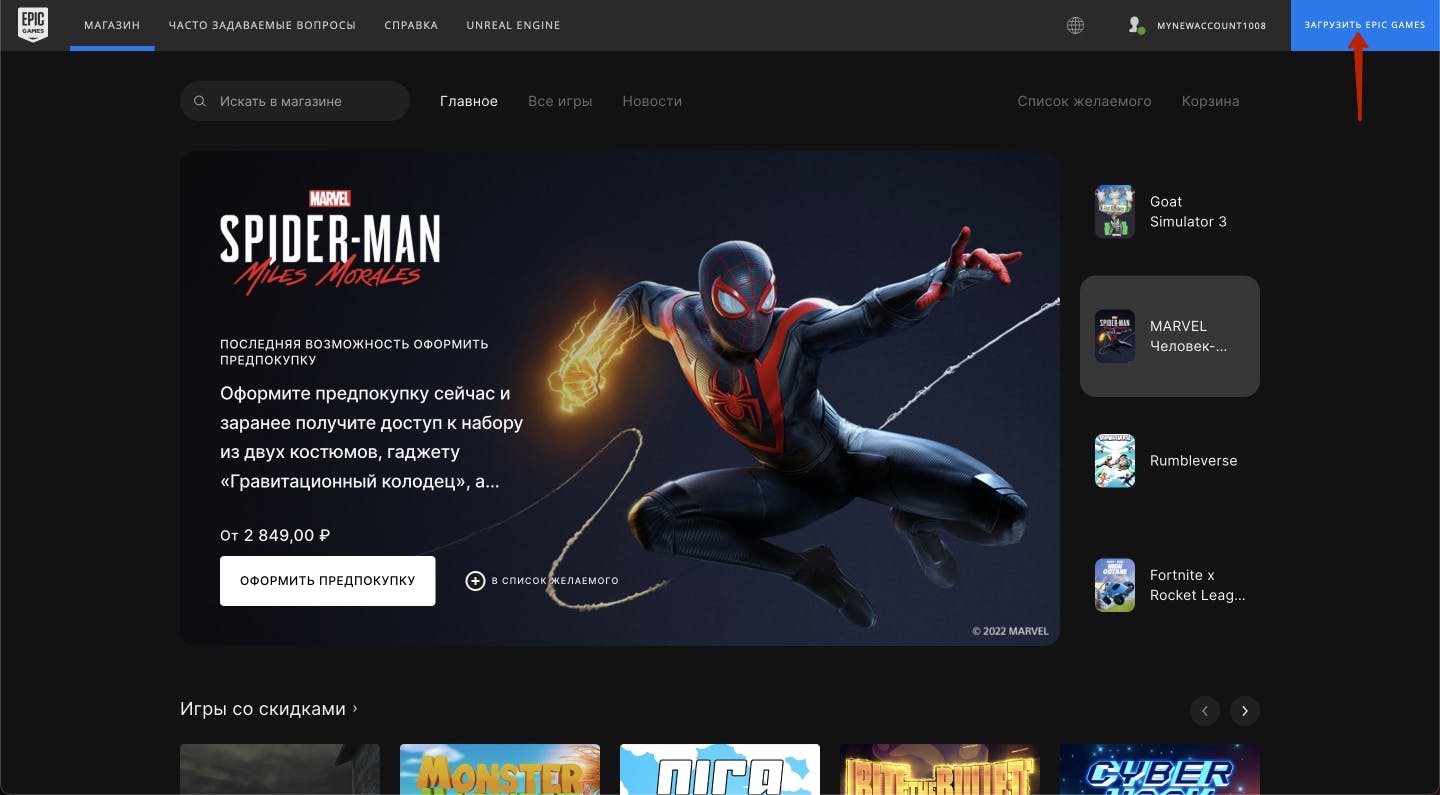Click the Rumbleverse title text

pyautogui.click(x=1193, y=461)
